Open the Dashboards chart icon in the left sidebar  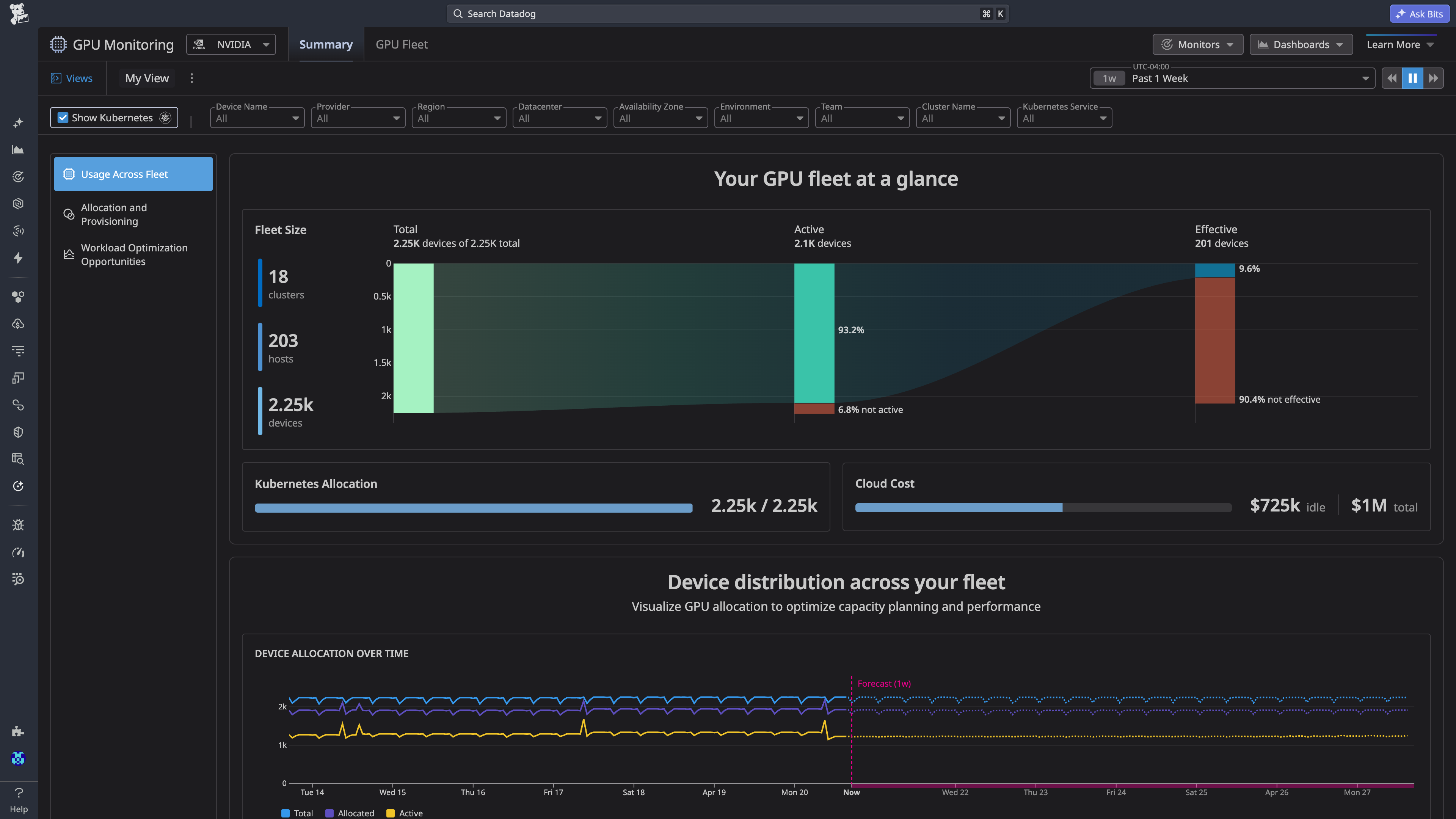point(18,150)
